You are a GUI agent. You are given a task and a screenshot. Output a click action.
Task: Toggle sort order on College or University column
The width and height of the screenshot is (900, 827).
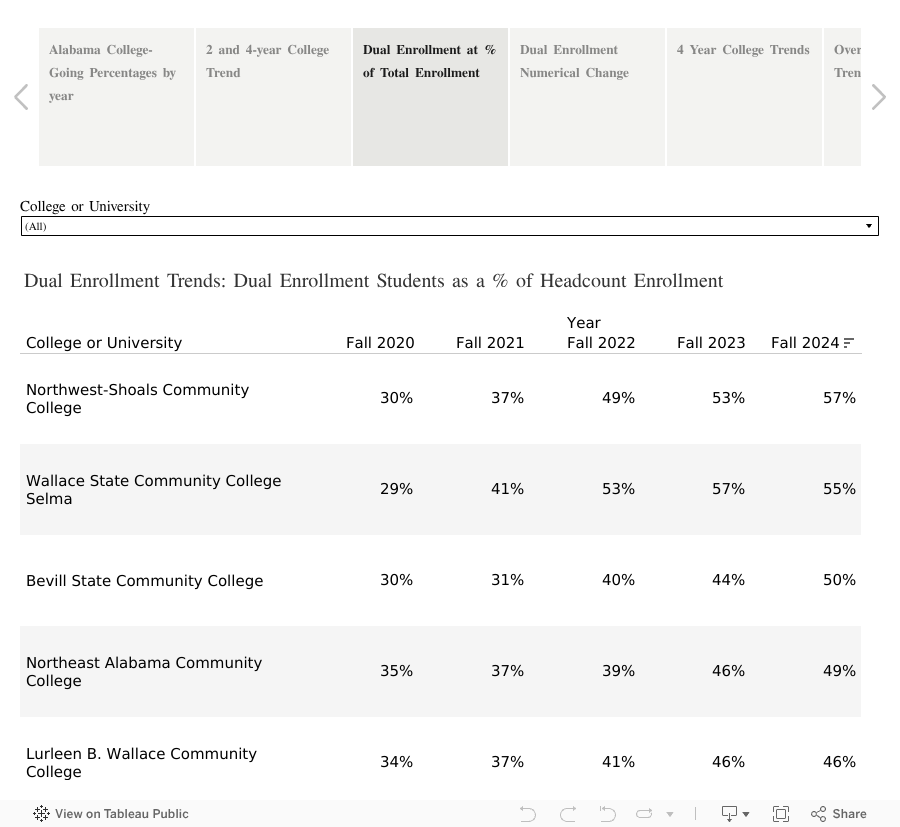coord(104,343)
